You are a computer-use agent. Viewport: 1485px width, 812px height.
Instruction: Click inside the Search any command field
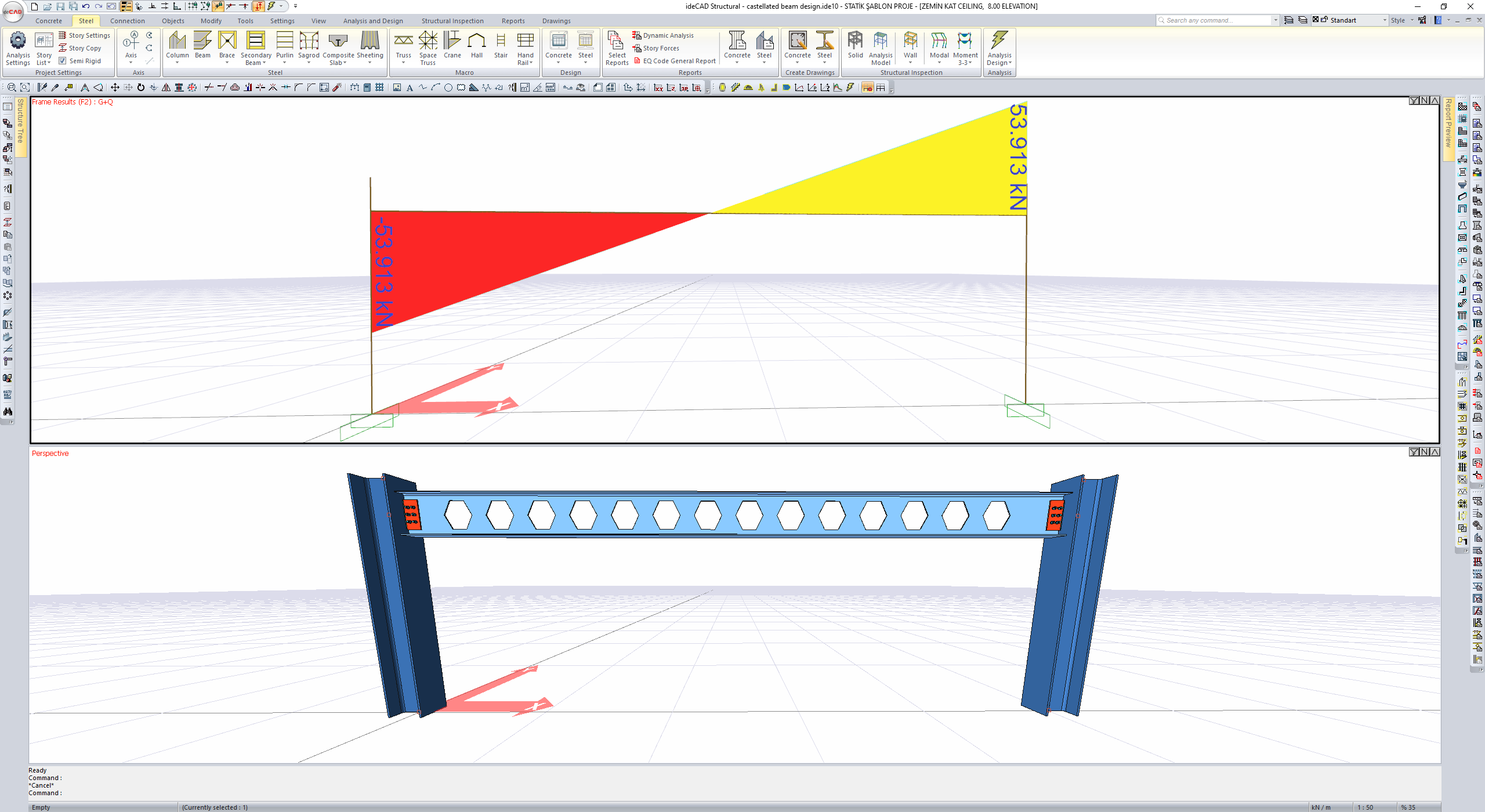pyautogui.click(x=1212, y=20)
